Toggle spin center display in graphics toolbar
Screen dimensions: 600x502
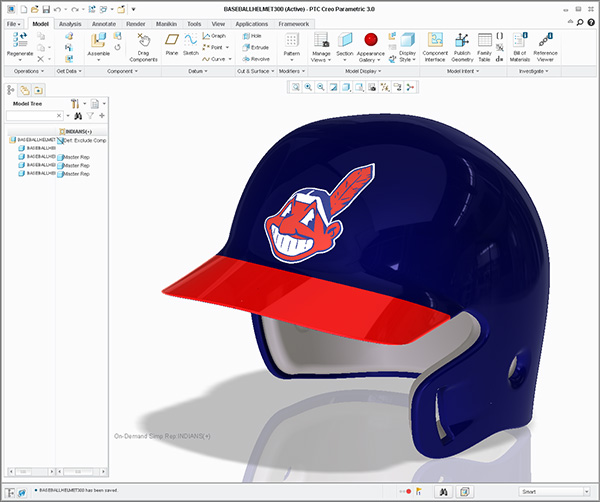410,87
